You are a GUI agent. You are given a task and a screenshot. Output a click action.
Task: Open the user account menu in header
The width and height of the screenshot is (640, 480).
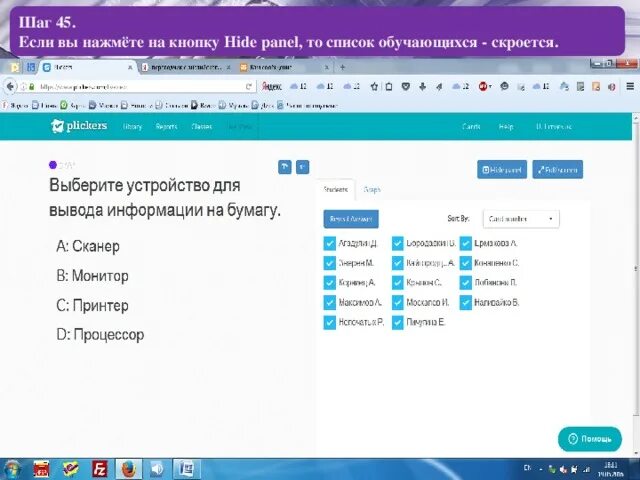(x=553, y=127)
